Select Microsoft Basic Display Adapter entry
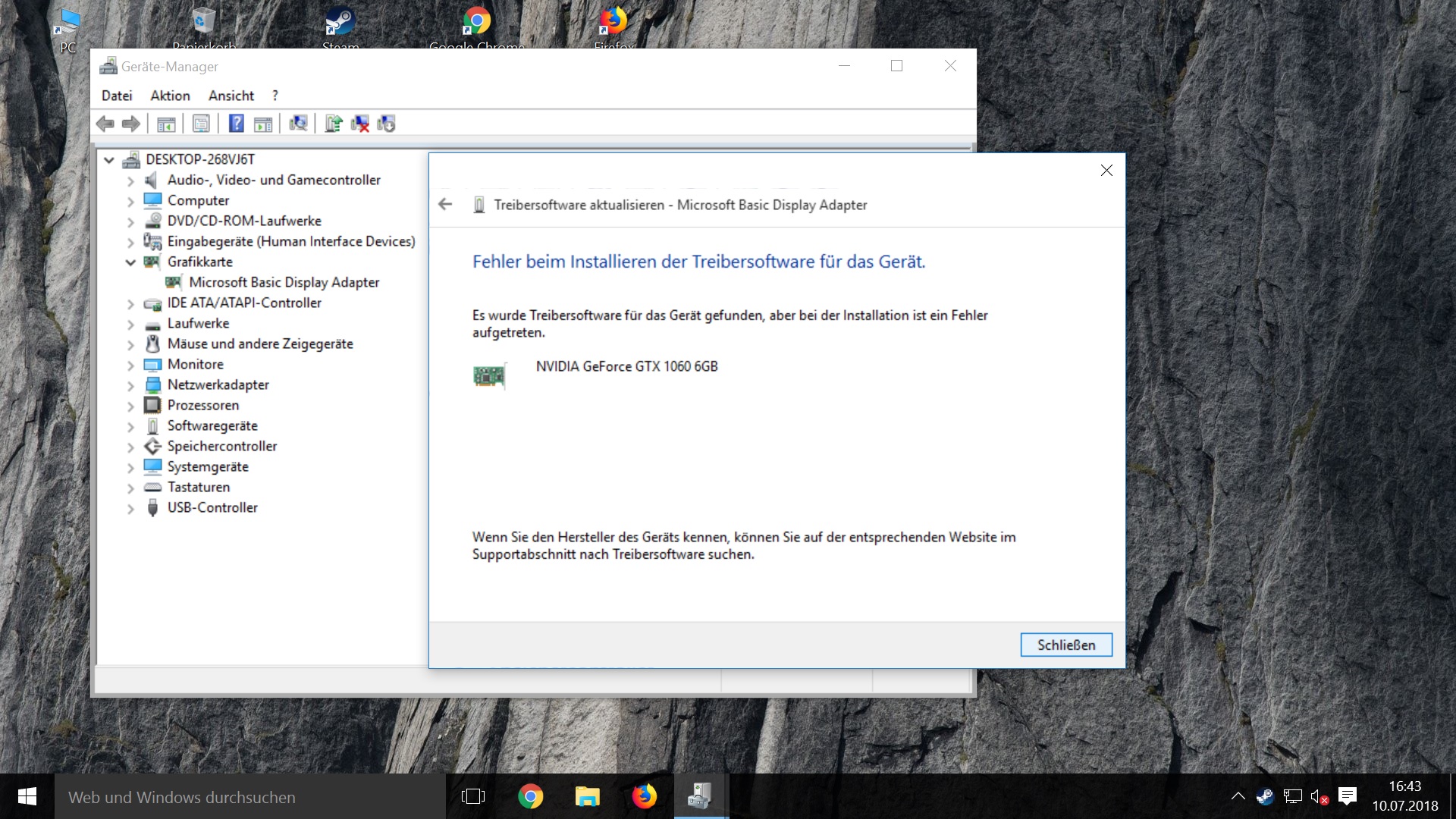The width and height of the screenshot is (1456, 819). (284, 282)
